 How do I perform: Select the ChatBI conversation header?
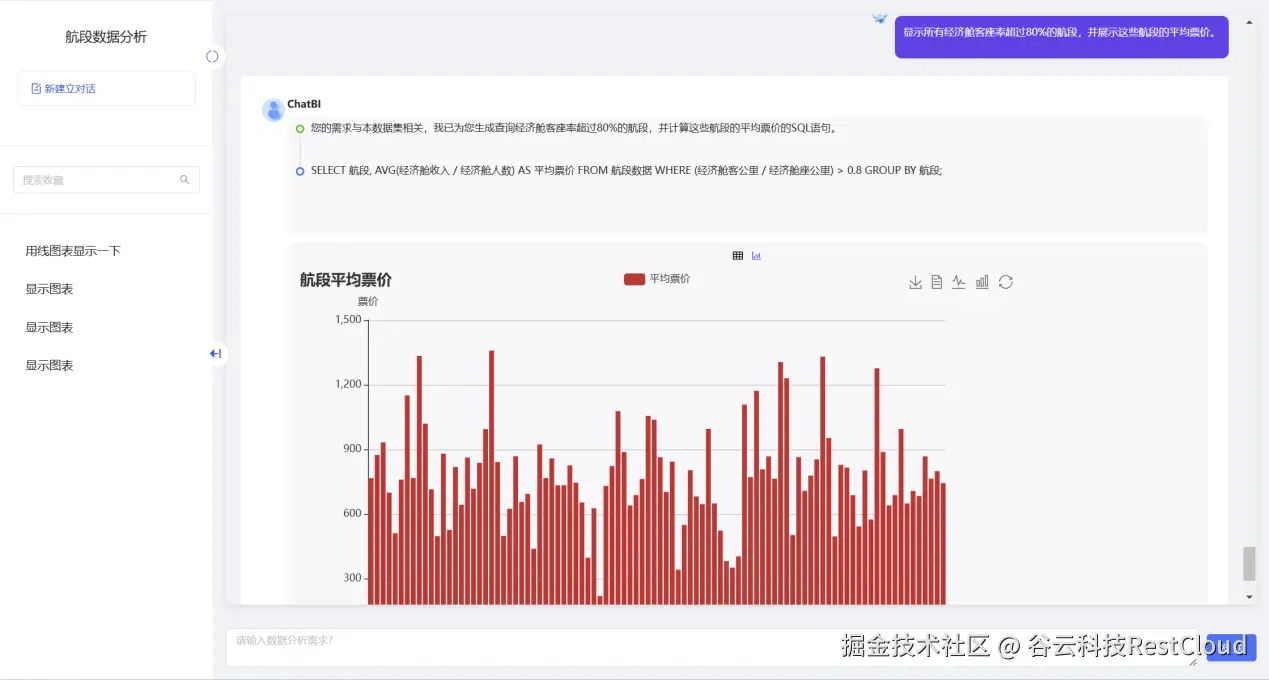coord(303,103)
